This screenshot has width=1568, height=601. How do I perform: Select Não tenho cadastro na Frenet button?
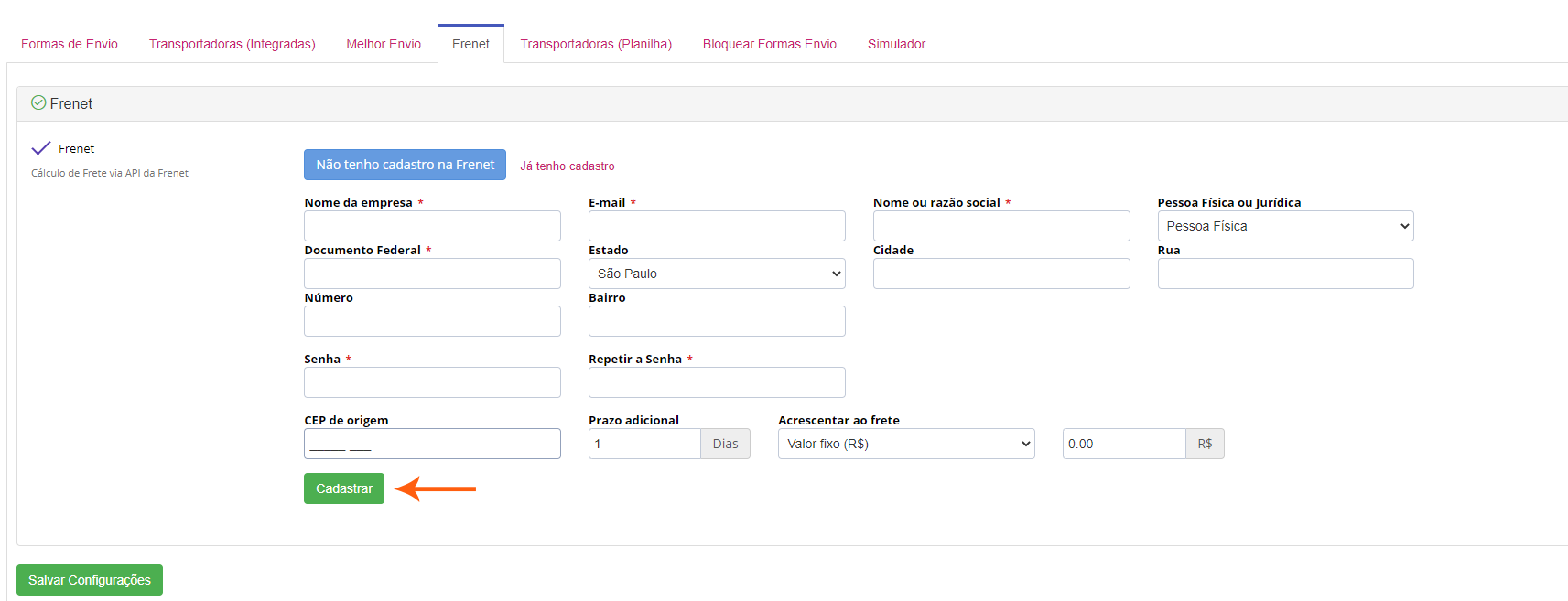coord(405,165)
